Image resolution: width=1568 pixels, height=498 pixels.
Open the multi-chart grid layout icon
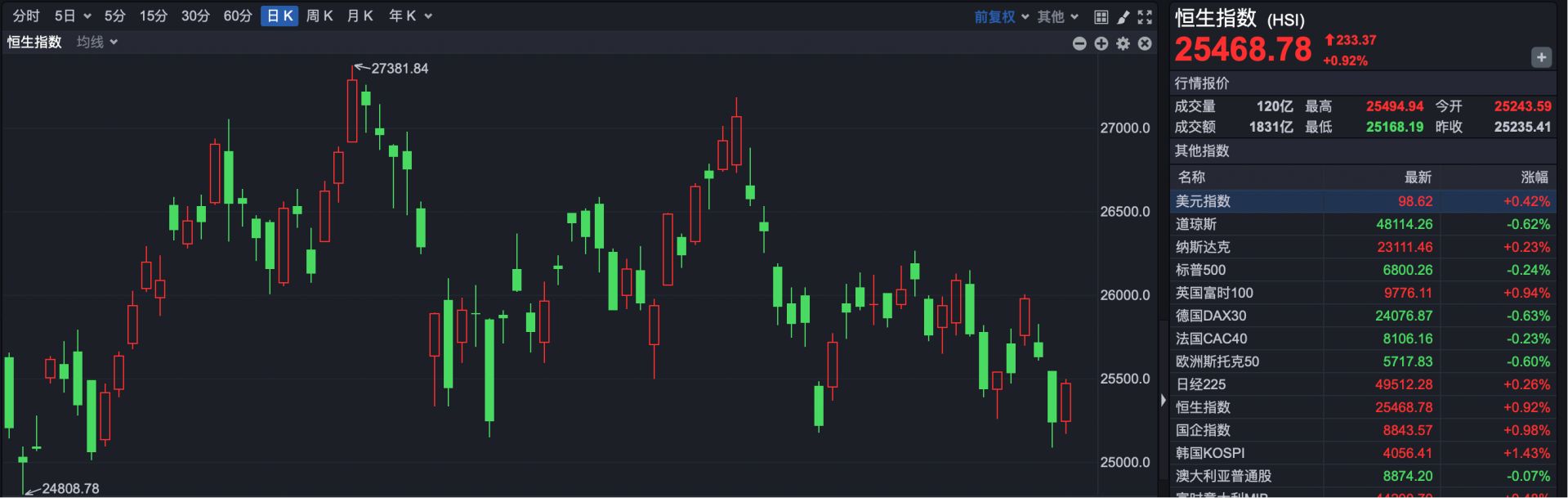1101,16
